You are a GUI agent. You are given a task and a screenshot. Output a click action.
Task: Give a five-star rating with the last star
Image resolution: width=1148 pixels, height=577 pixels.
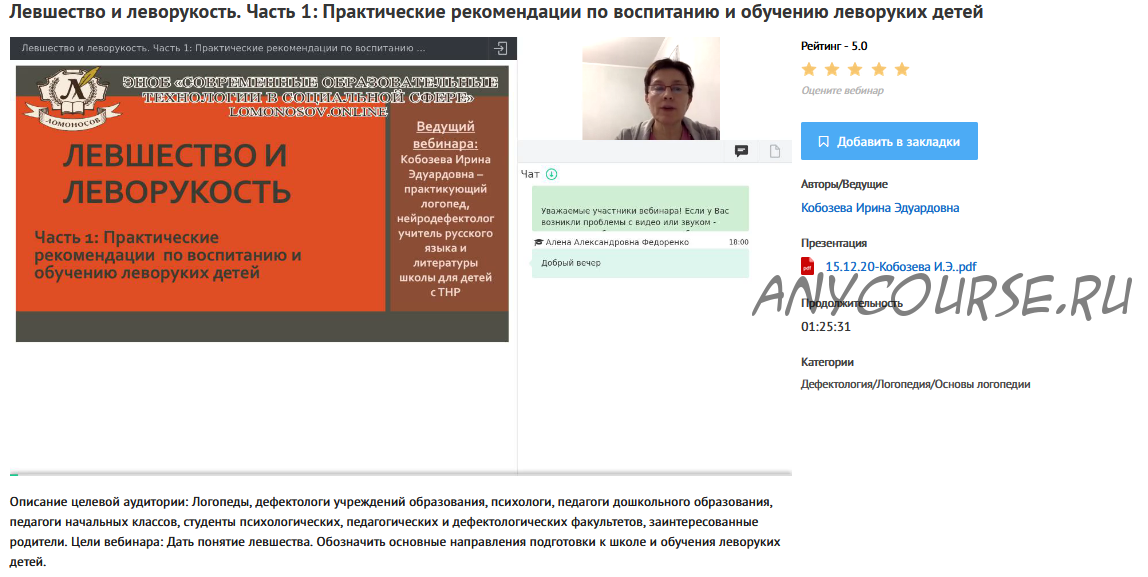pyautogui.click(x=902, y=69)
